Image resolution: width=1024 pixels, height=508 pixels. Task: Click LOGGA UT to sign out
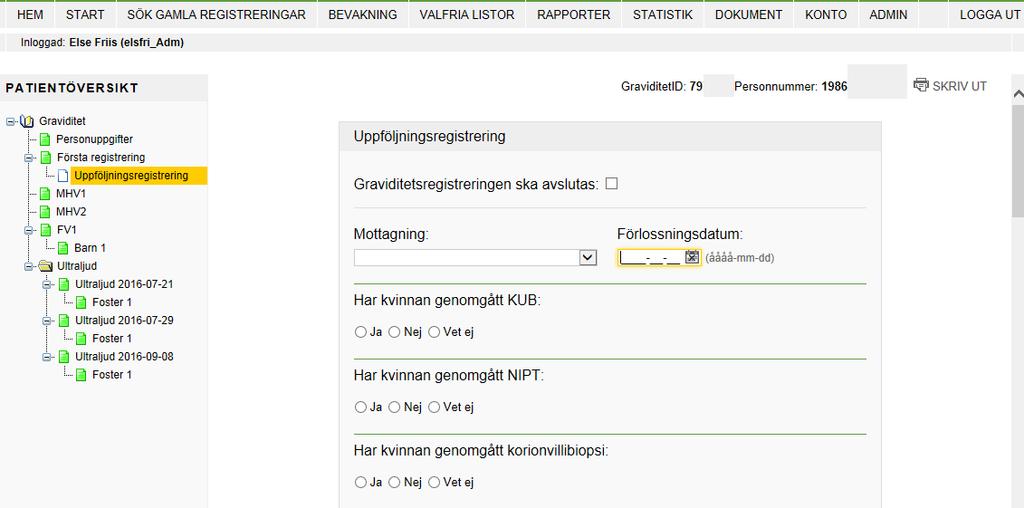989,14
